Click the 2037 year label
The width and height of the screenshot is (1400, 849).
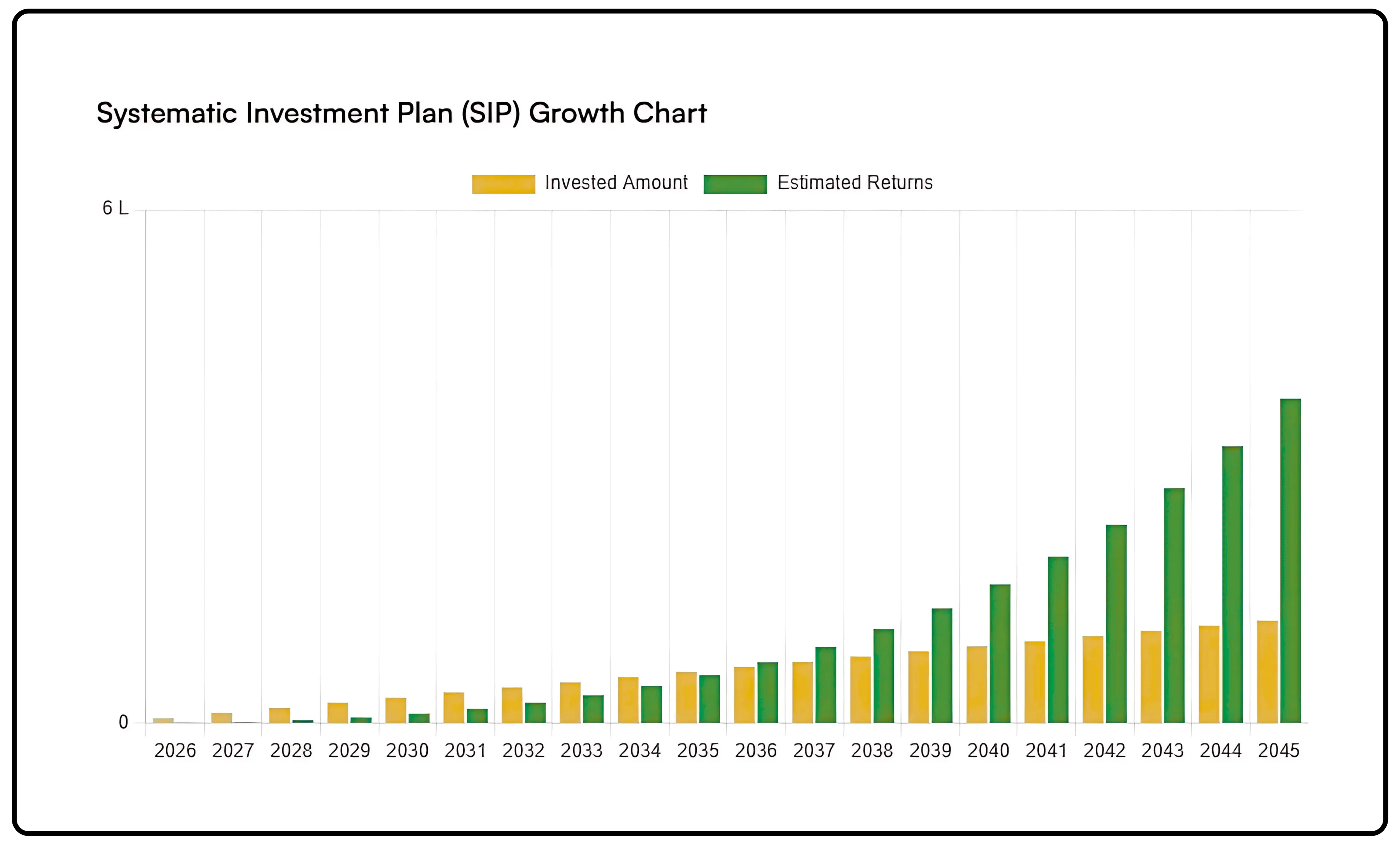(x=814, y=751)
